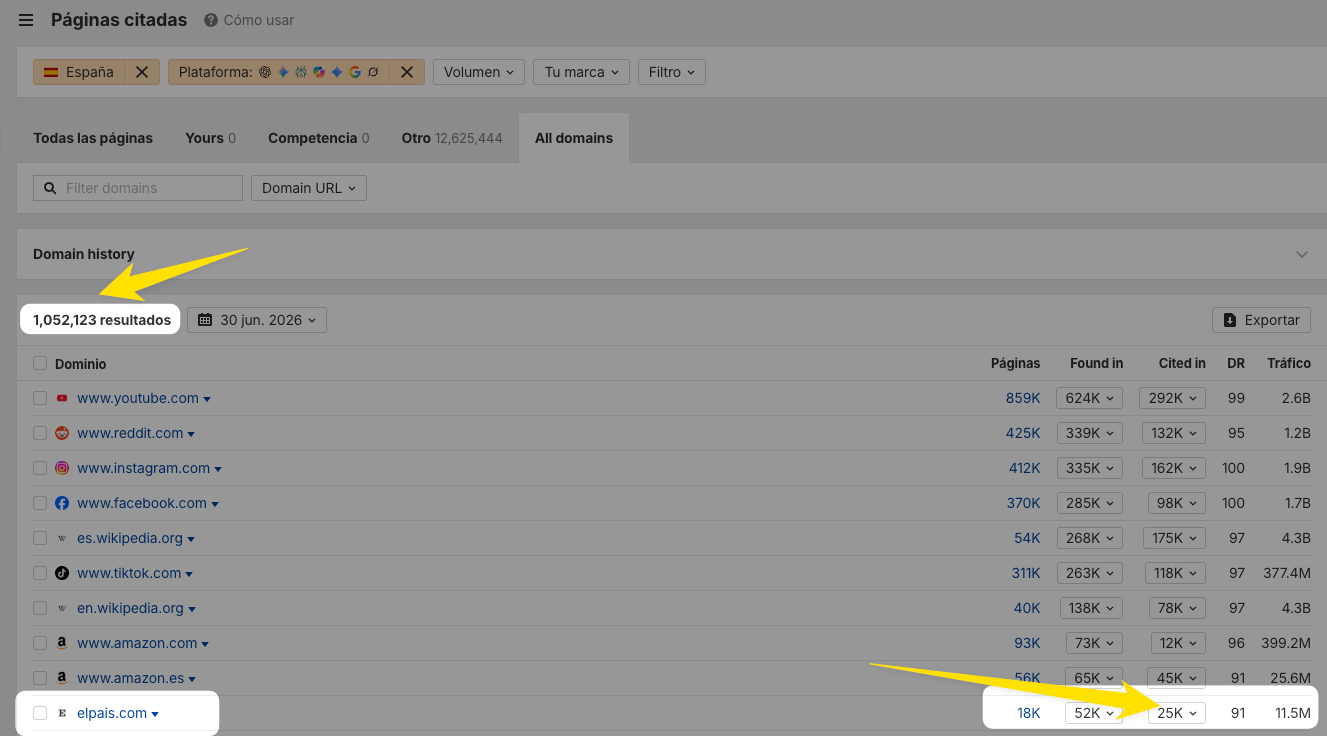Check the www.reddit.com row checkbox
The height and width of the screenshot is (736, 1327).
(40, 433)
